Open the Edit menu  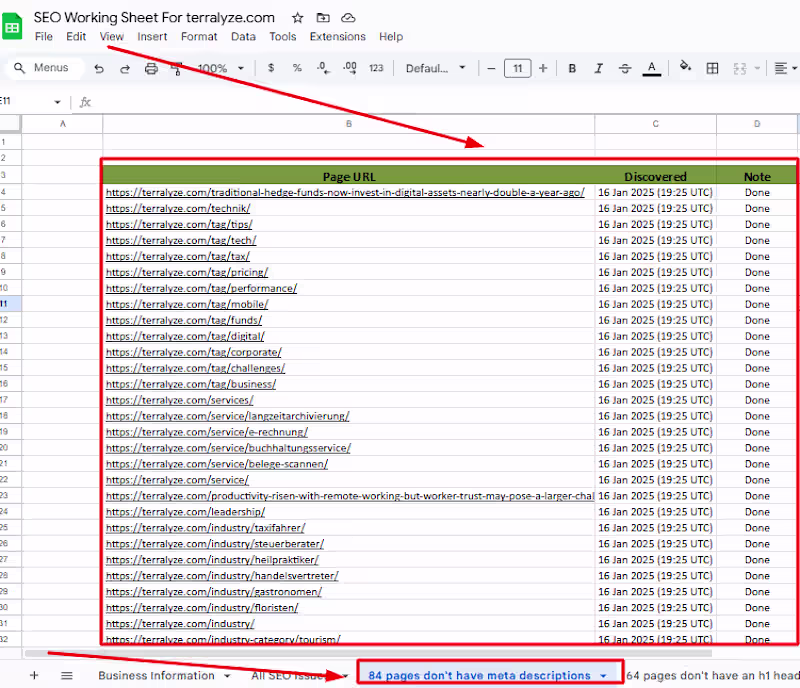point(76,37)
